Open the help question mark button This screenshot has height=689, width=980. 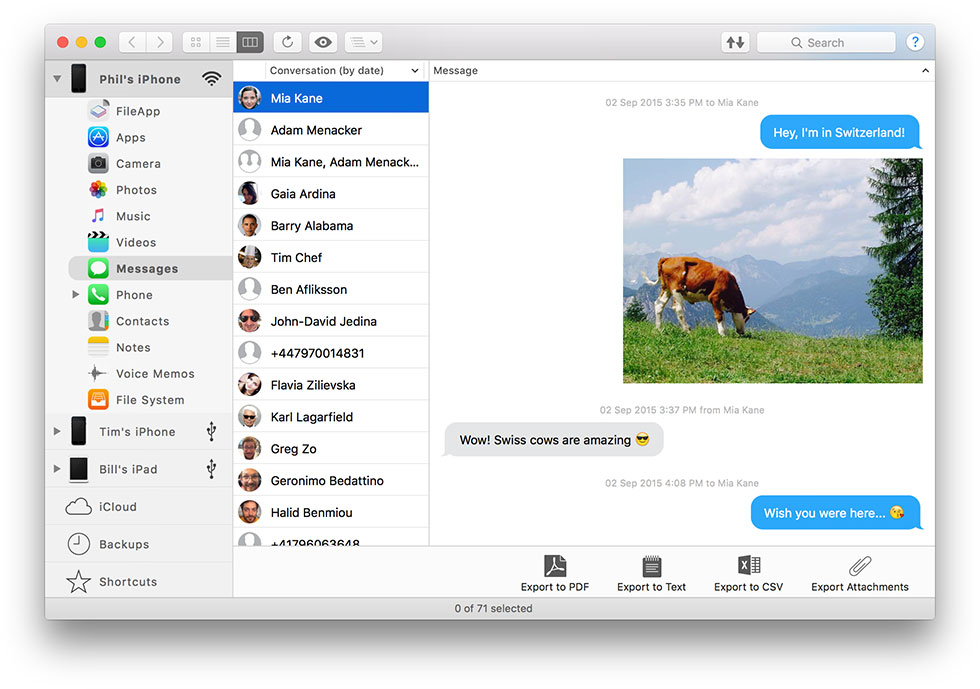coord(914,42)
